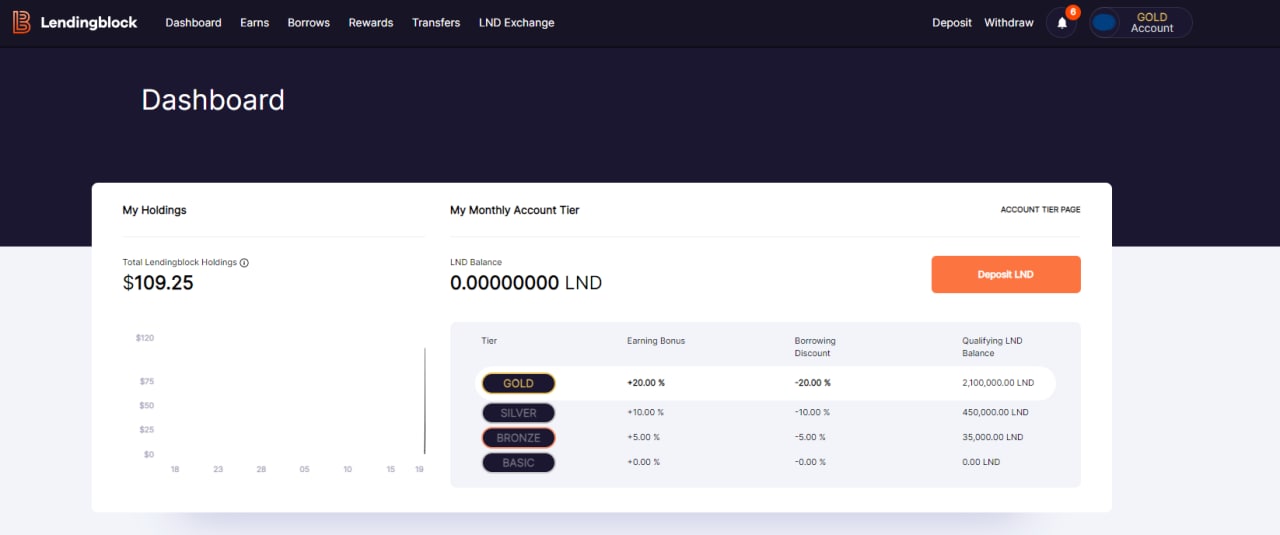
Task: Click the Withdraw link in header
Action: click(x=1009, y=22)
